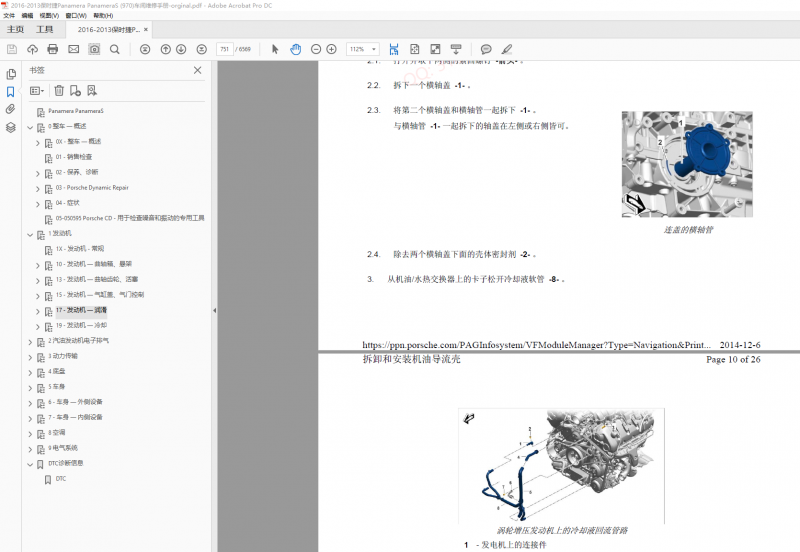Open the layers panel icon
Image resolution: width=800 pixels, height=552 pixels.
[11, 127]
